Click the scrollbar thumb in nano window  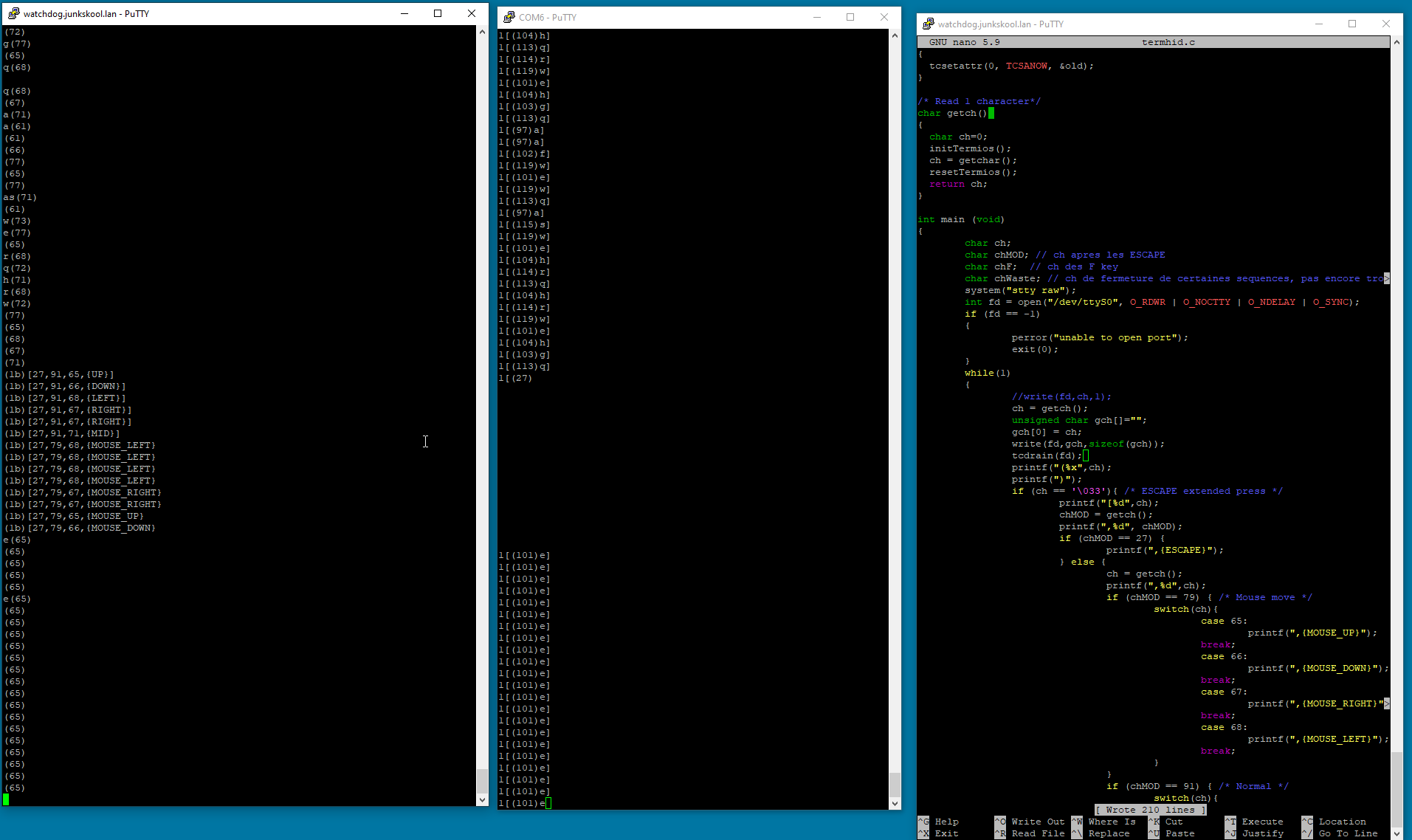point(1396,789)
